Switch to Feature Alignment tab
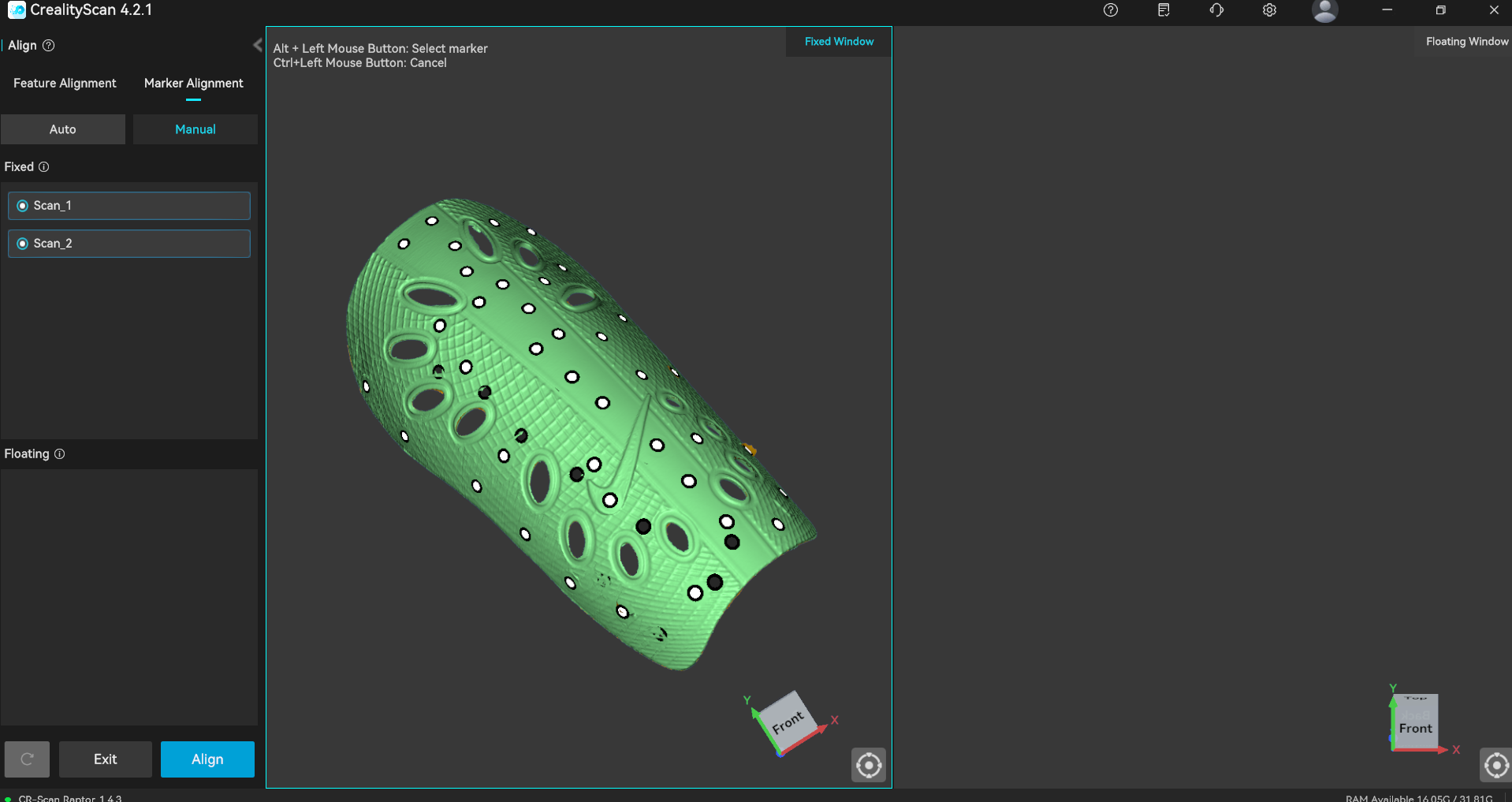Viewport: 1512px width, 802px height. (65, 83)
